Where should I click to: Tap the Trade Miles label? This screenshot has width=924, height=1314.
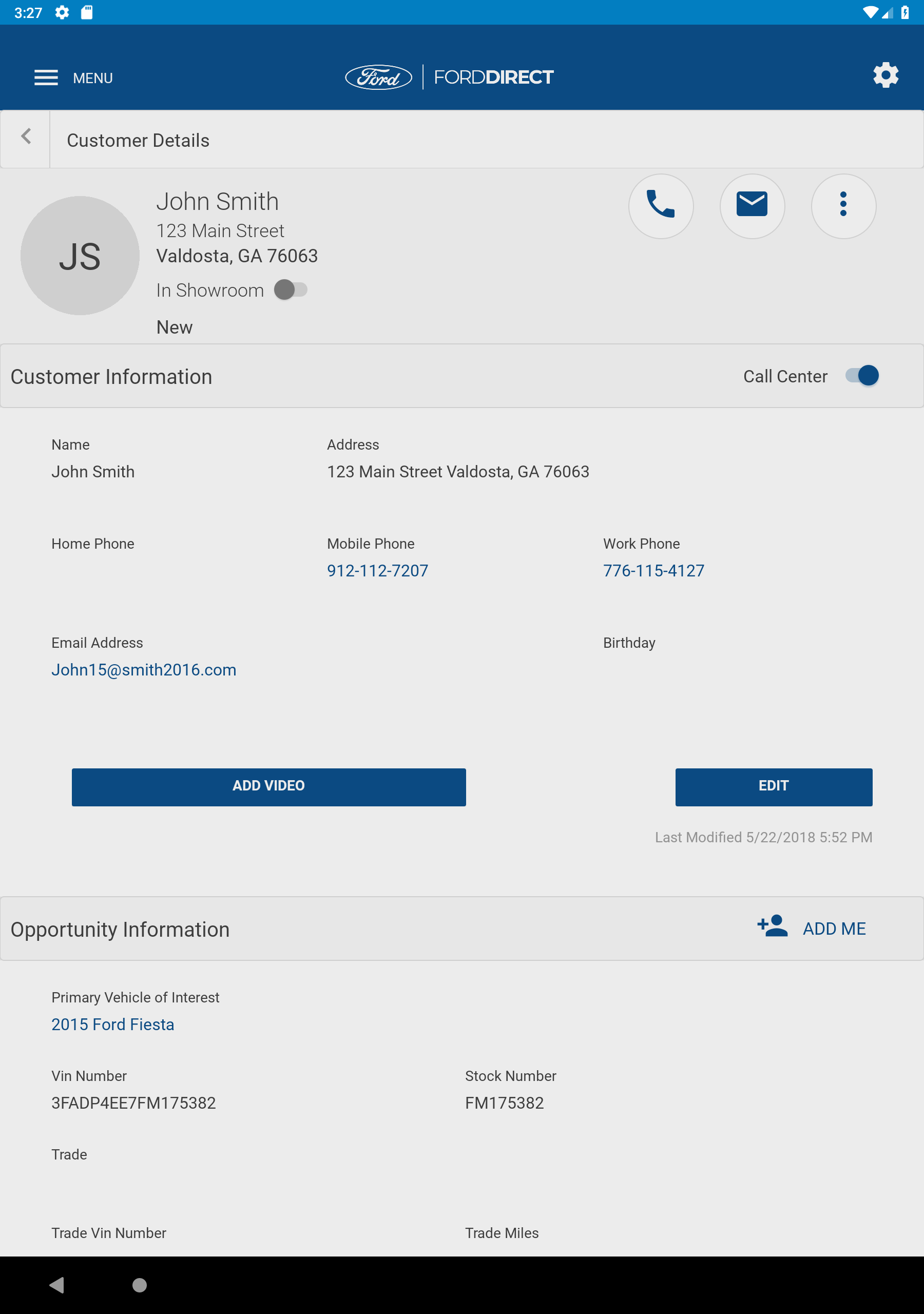(x=502, y=1233)
